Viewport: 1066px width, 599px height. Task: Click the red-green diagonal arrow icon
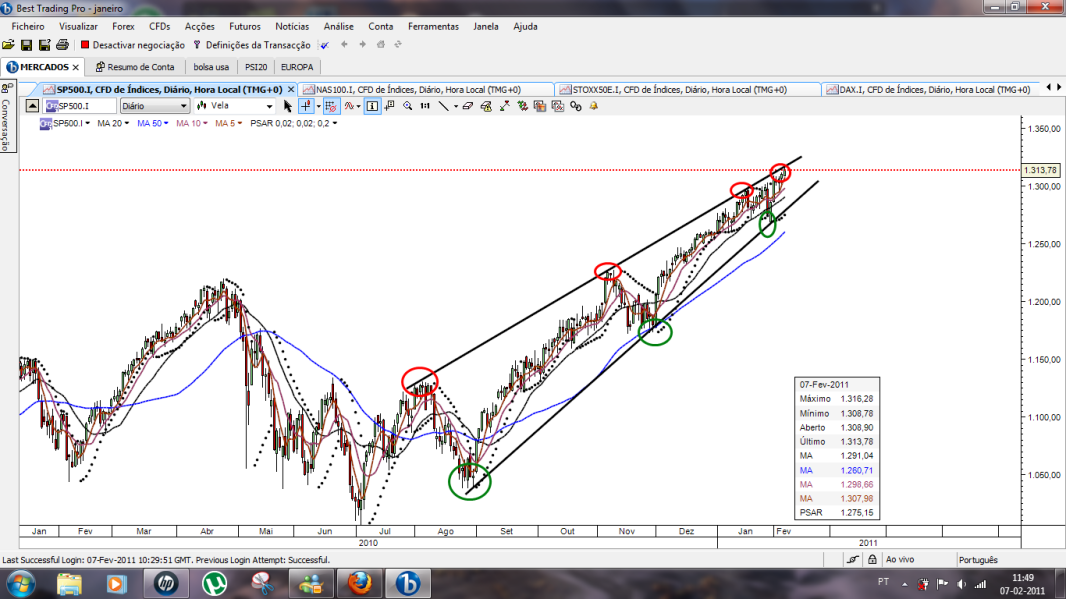(504, 106)
